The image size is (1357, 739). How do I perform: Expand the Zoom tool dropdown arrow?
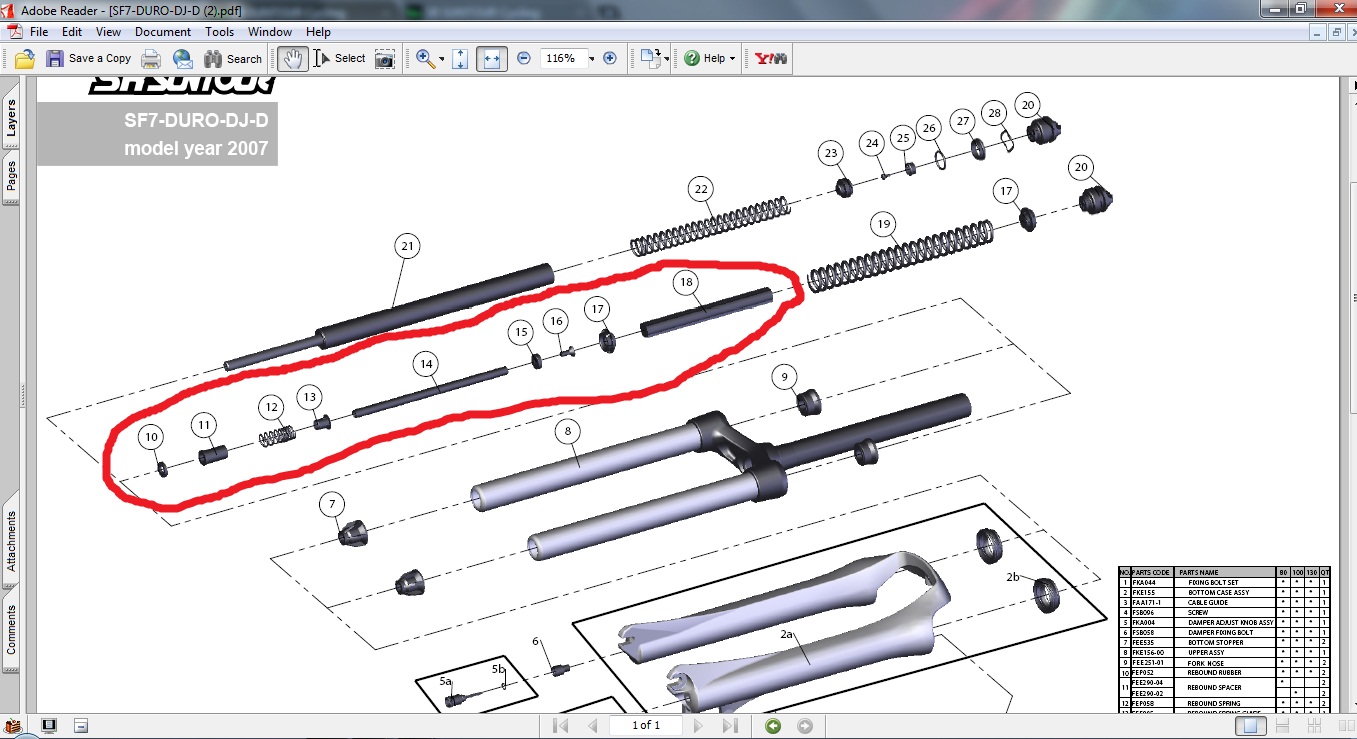(443, 59)
